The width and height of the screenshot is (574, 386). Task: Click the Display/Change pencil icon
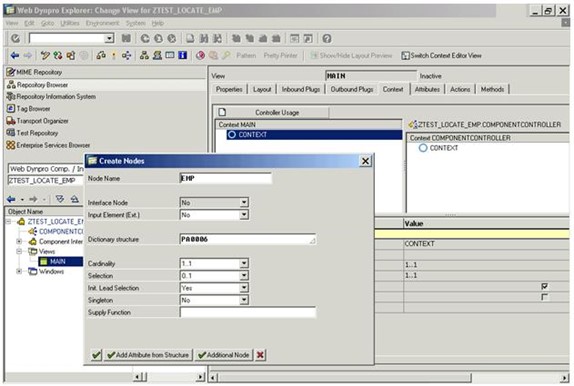click(45, 56)
